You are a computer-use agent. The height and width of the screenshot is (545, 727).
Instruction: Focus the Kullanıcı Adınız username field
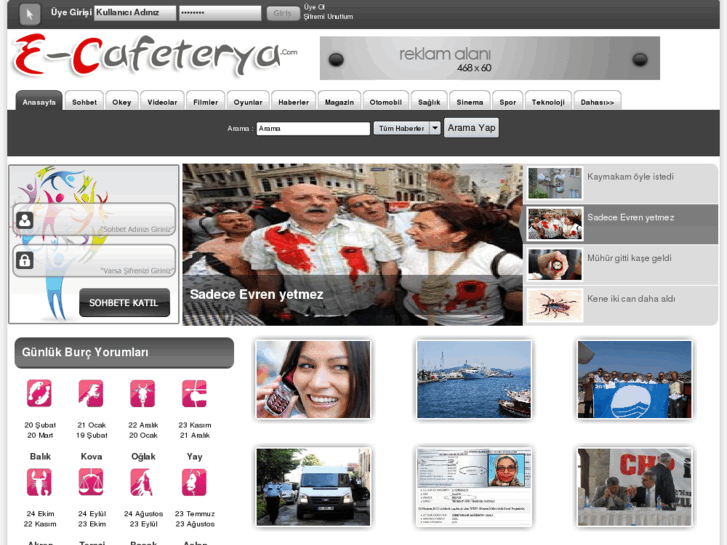tap(135, 13)
